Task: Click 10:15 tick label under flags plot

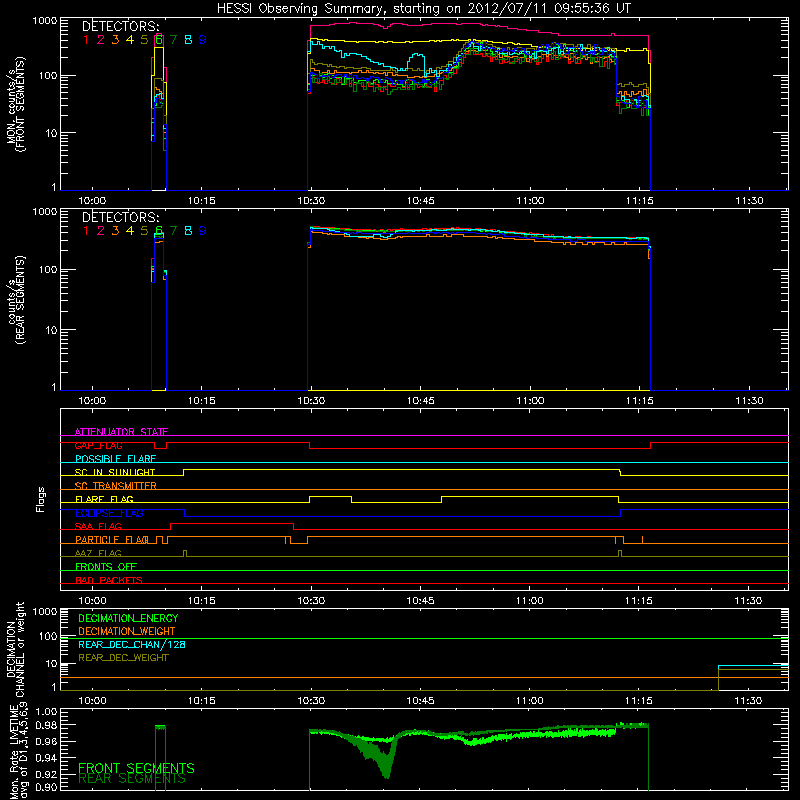Action: (x=202, y=601)
